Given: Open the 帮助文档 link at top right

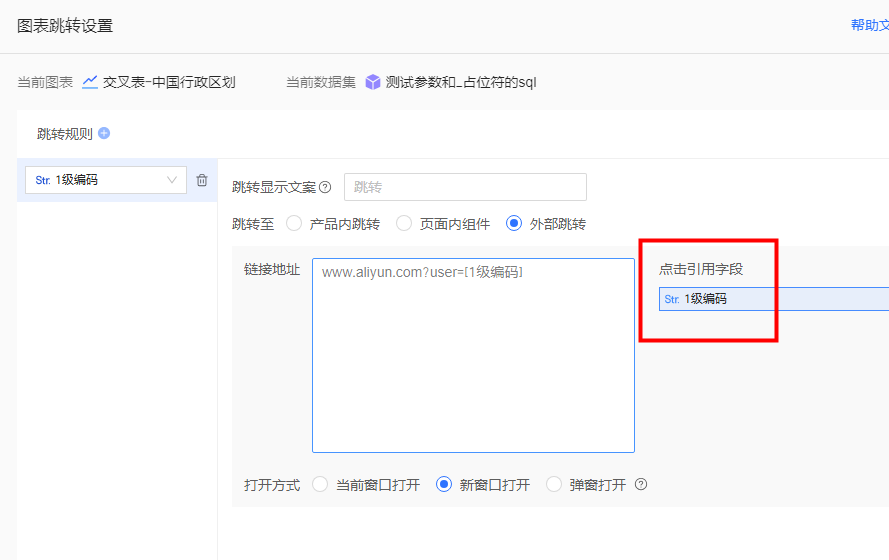Looking at the screenshot, I should point(868,25).
